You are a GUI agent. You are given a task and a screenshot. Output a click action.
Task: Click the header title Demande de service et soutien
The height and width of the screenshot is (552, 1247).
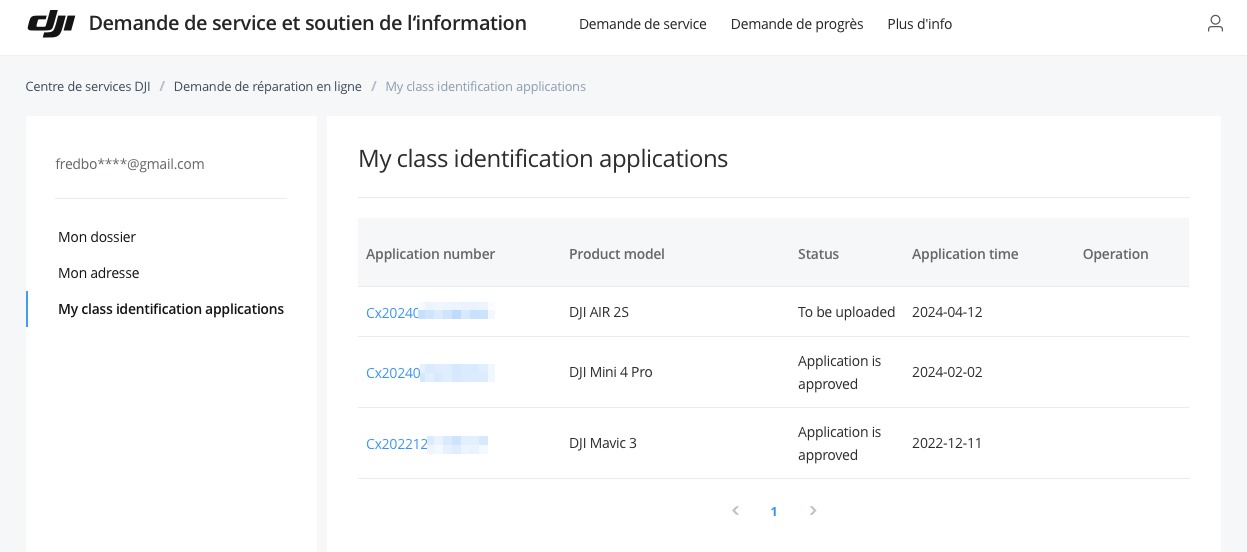308,23
